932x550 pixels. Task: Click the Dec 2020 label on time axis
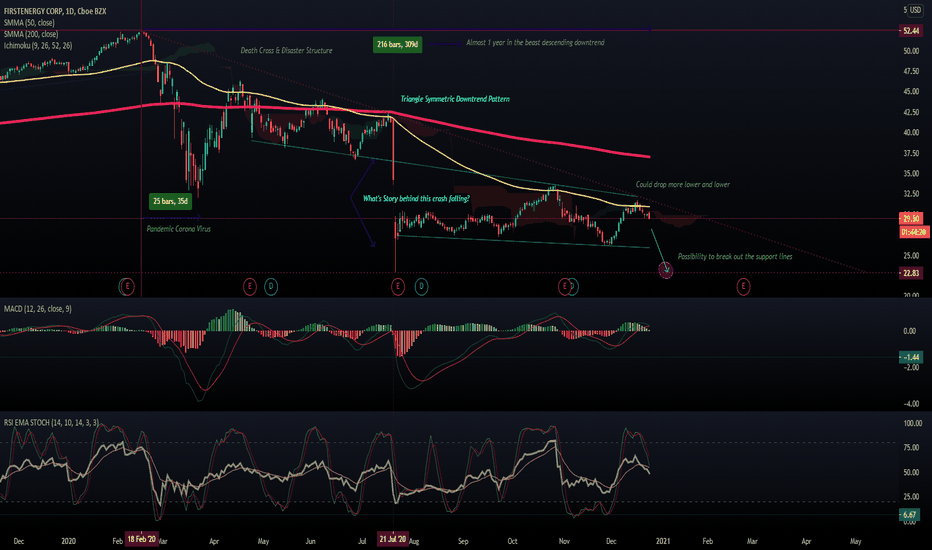point(611,541)
